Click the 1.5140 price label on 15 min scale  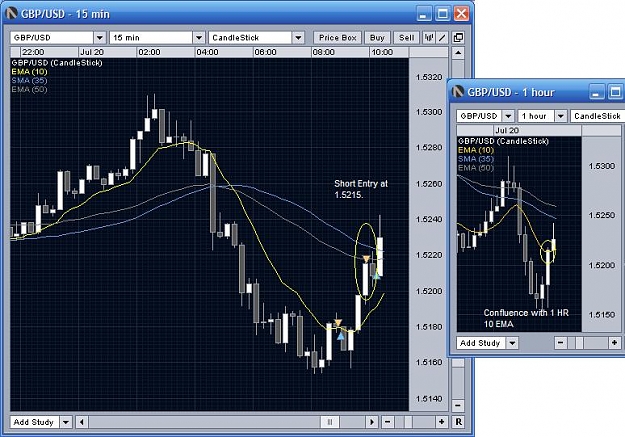(x=429, y=399)
